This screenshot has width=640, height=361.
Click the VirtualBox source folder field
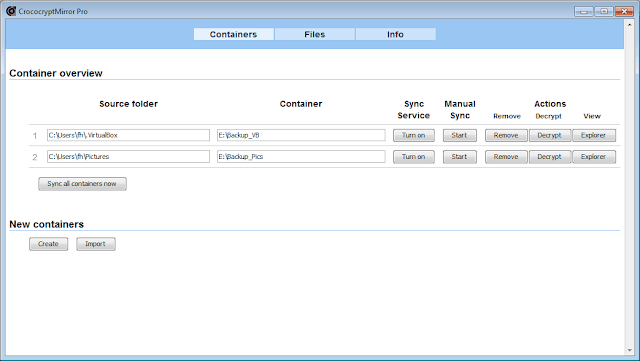[x=128, y=135]
